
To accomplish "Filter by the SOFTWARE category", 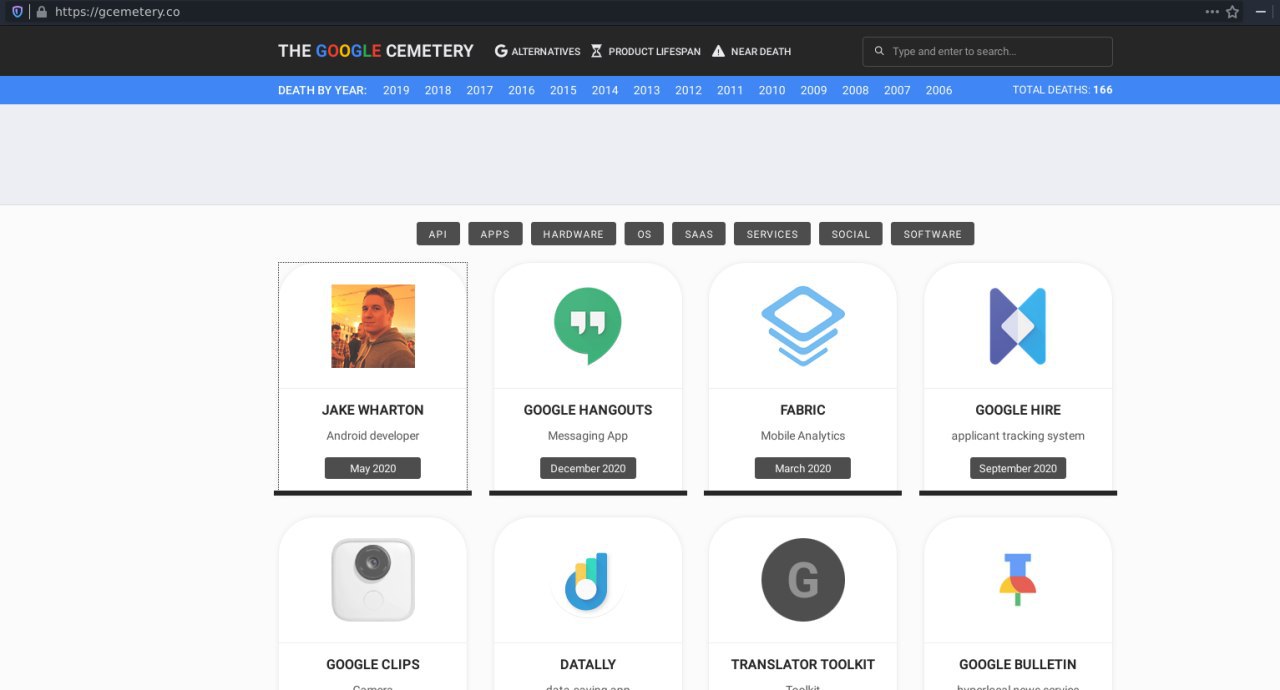I will pos(932,234).
